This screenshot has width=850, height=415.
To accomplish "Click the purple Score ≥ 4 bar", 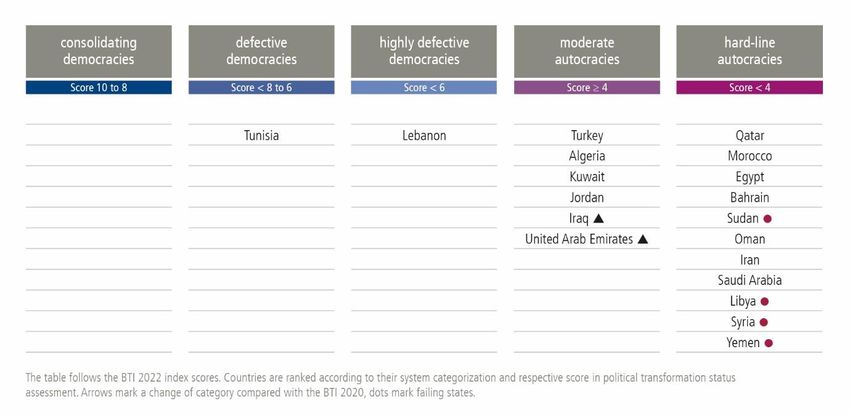I will pos(587,87).
